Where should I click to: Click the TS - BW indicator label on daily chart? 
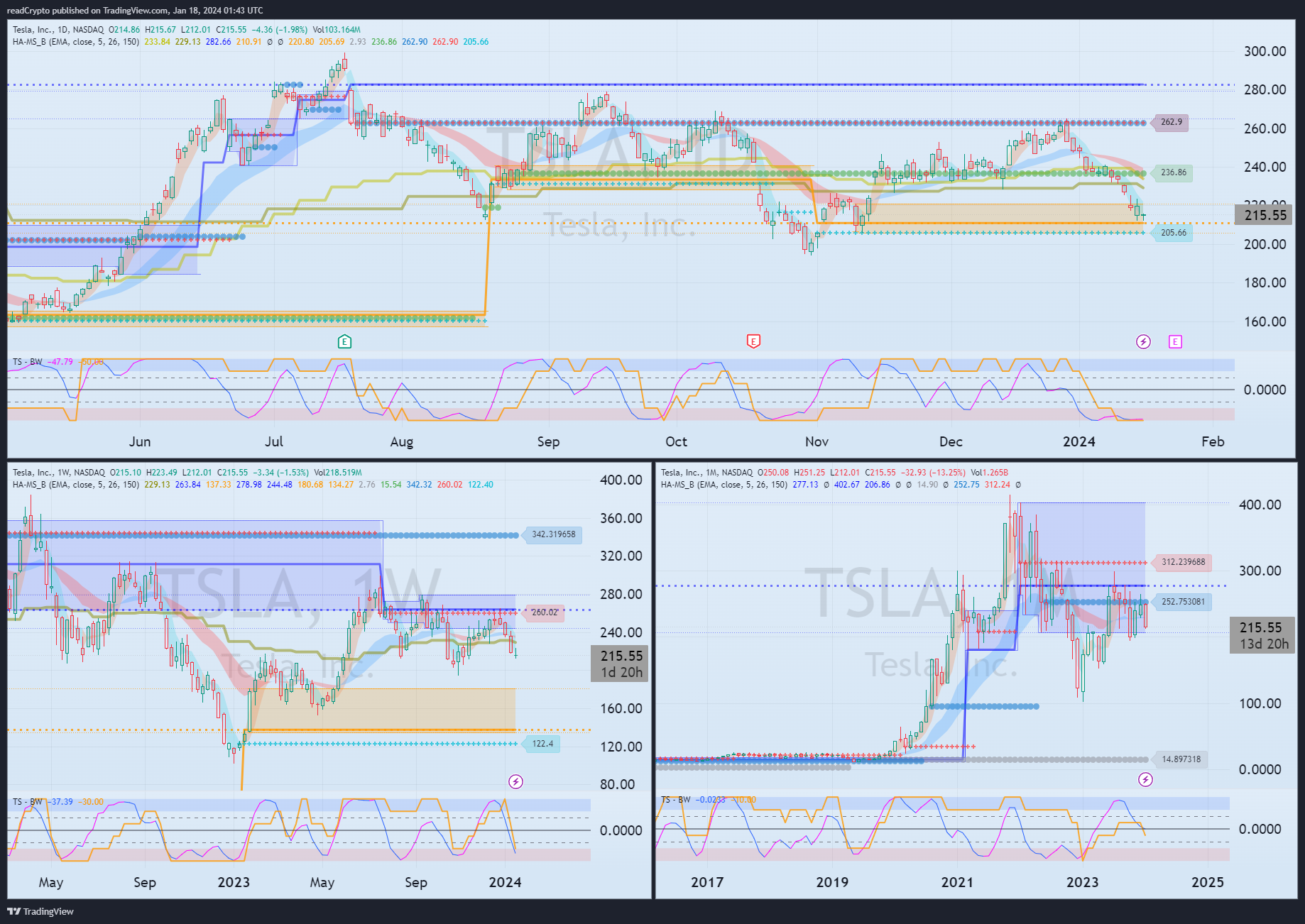tap(27, 362)
